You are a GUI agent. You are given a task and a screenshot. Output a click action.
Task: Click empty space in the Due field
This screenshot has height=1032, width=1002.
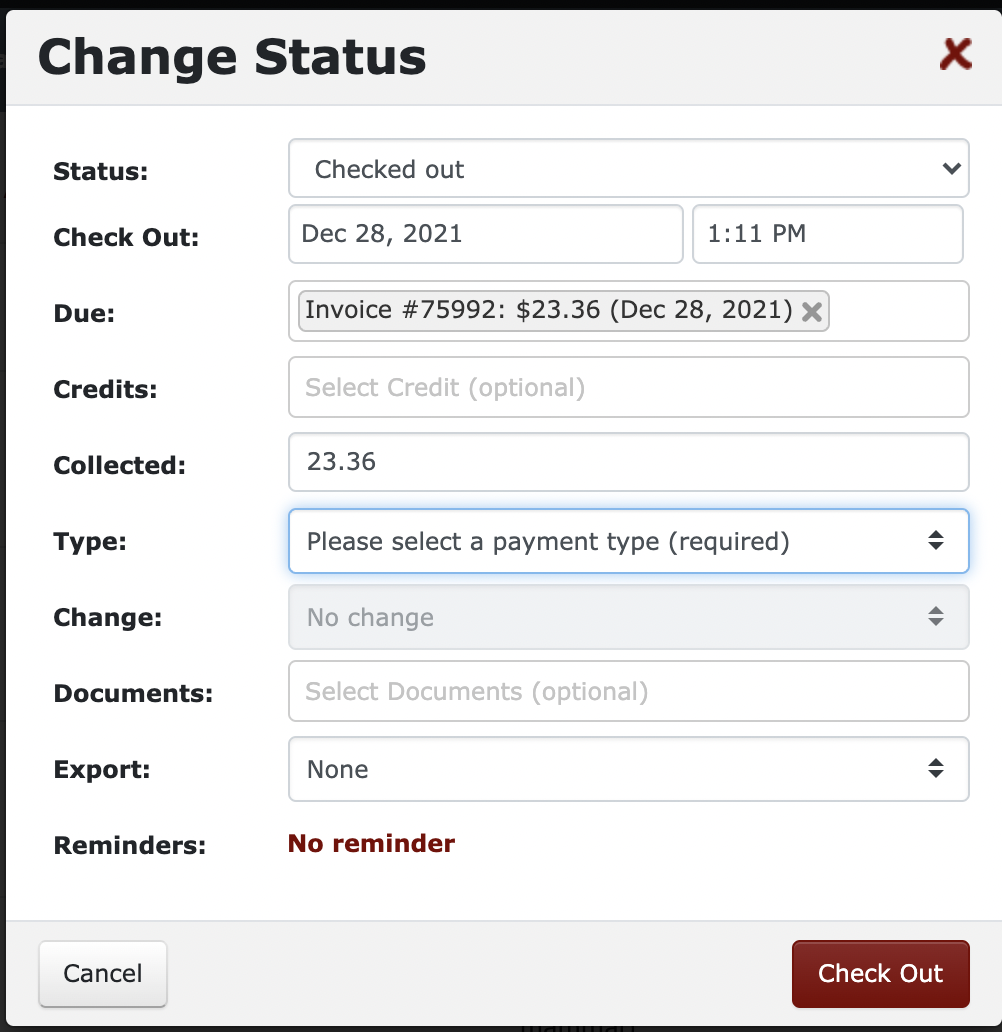click(899, 311)
